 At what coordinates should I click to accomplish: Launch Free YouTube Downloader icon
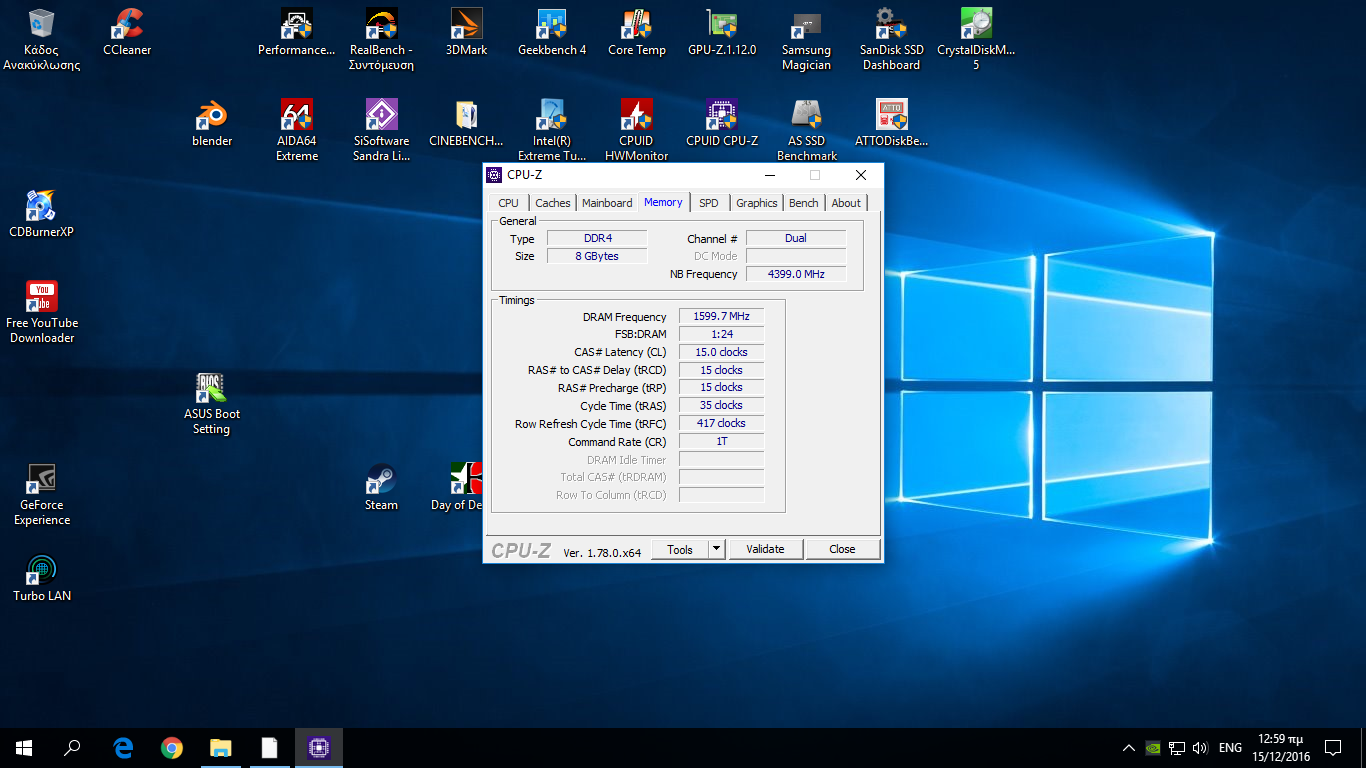(42, 313)
